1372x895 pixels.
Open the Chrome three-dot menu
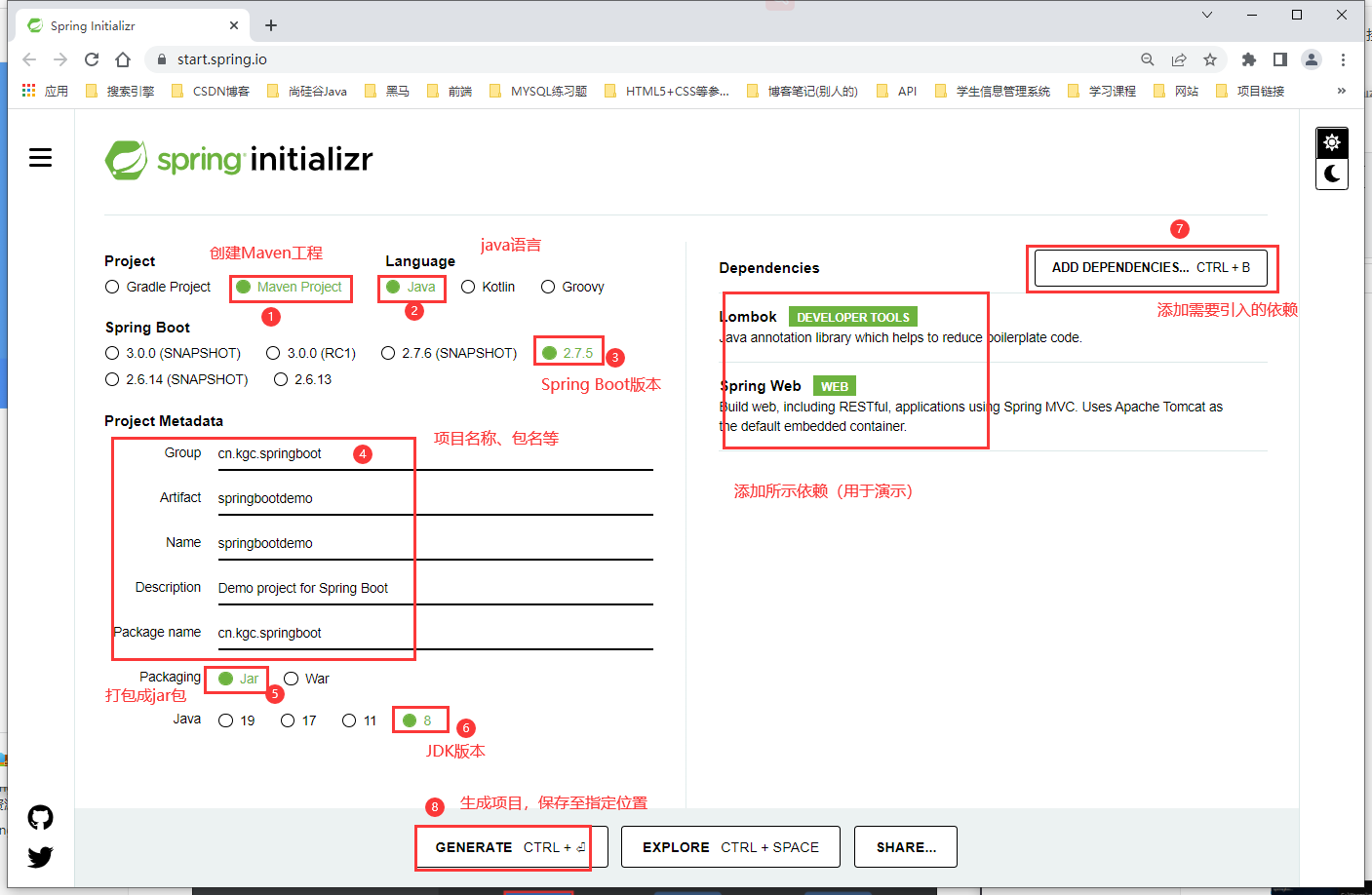[x=1343, y=59]
